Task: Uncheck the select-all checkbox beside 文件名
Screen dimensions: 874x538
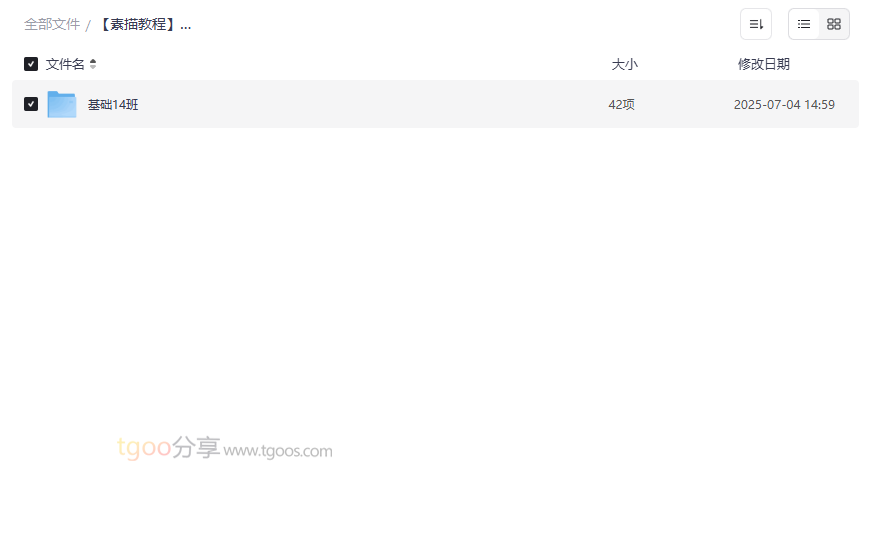Action: pos(31,64)
